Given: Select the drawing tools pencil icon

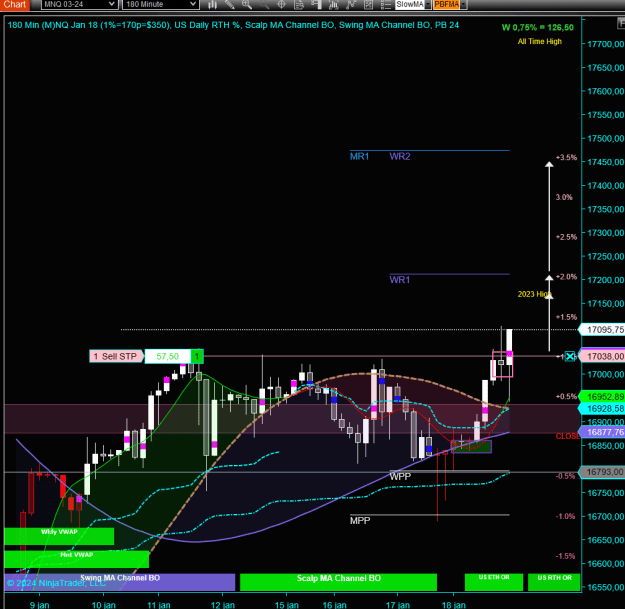Looking at the screenshot, I should tap(230, 4).
